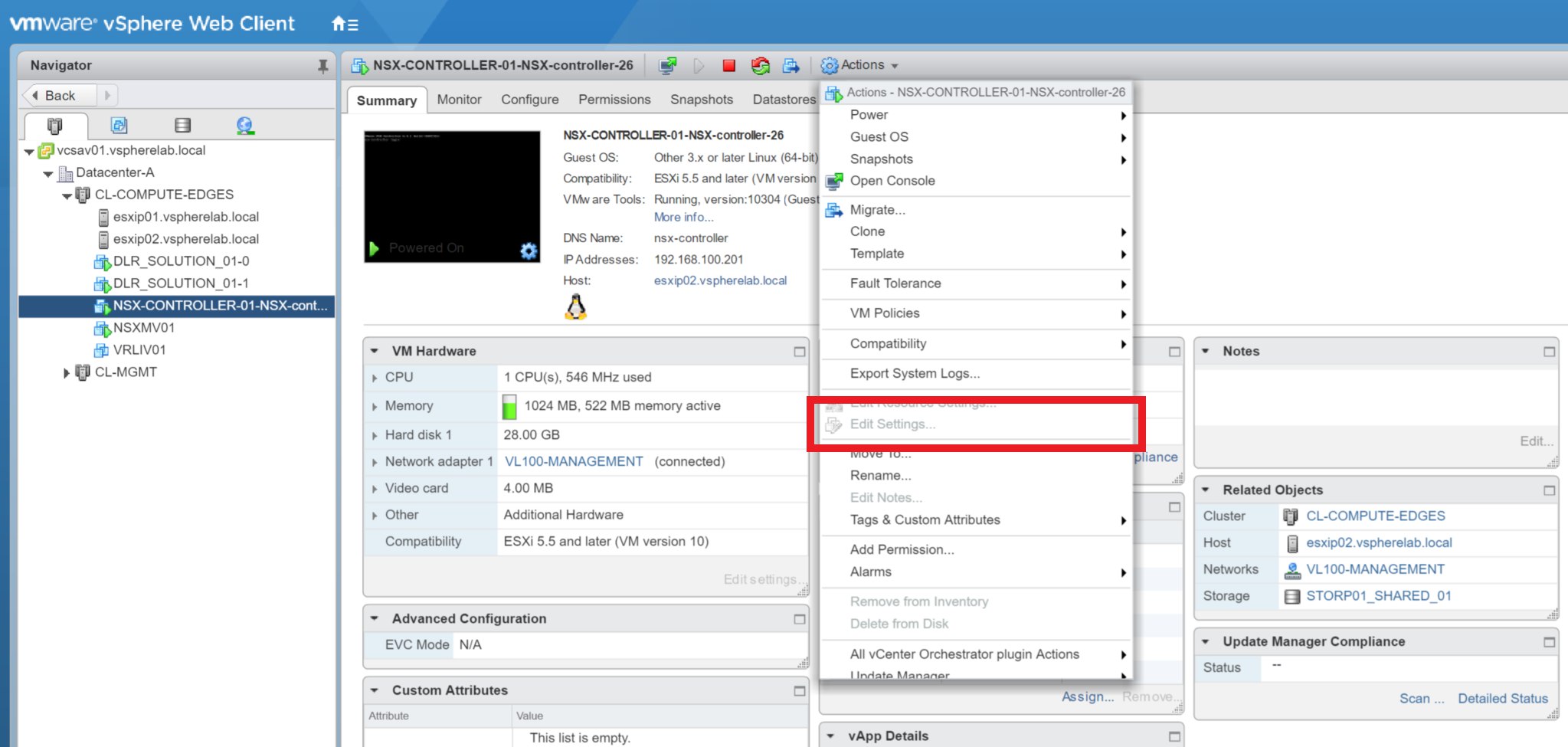Collapse the Datacenter-A tree node
The image size is (1568, 747).
(x=48, y=174)
